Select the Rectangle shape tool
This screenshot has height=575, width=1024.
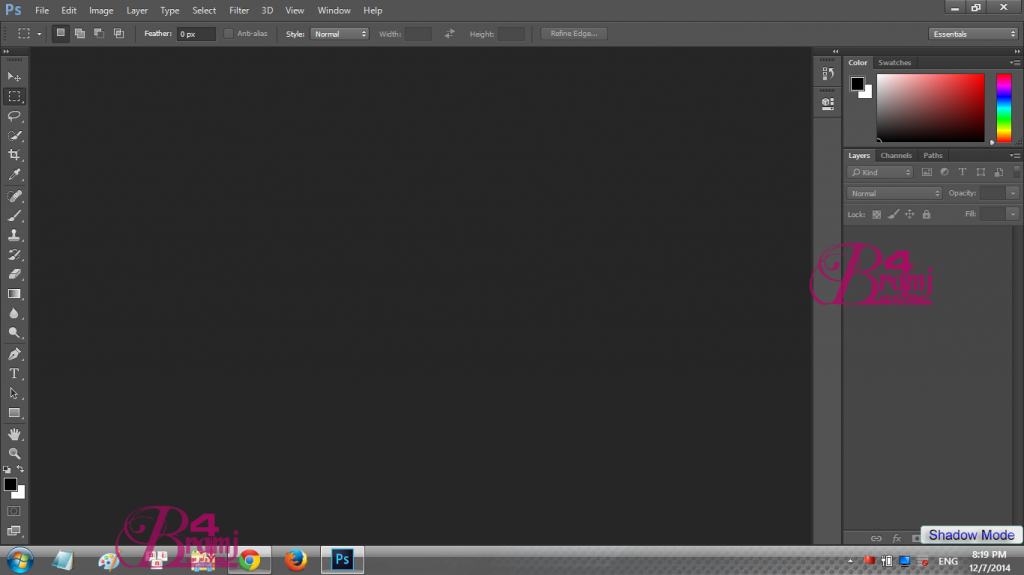coord(14,413)
